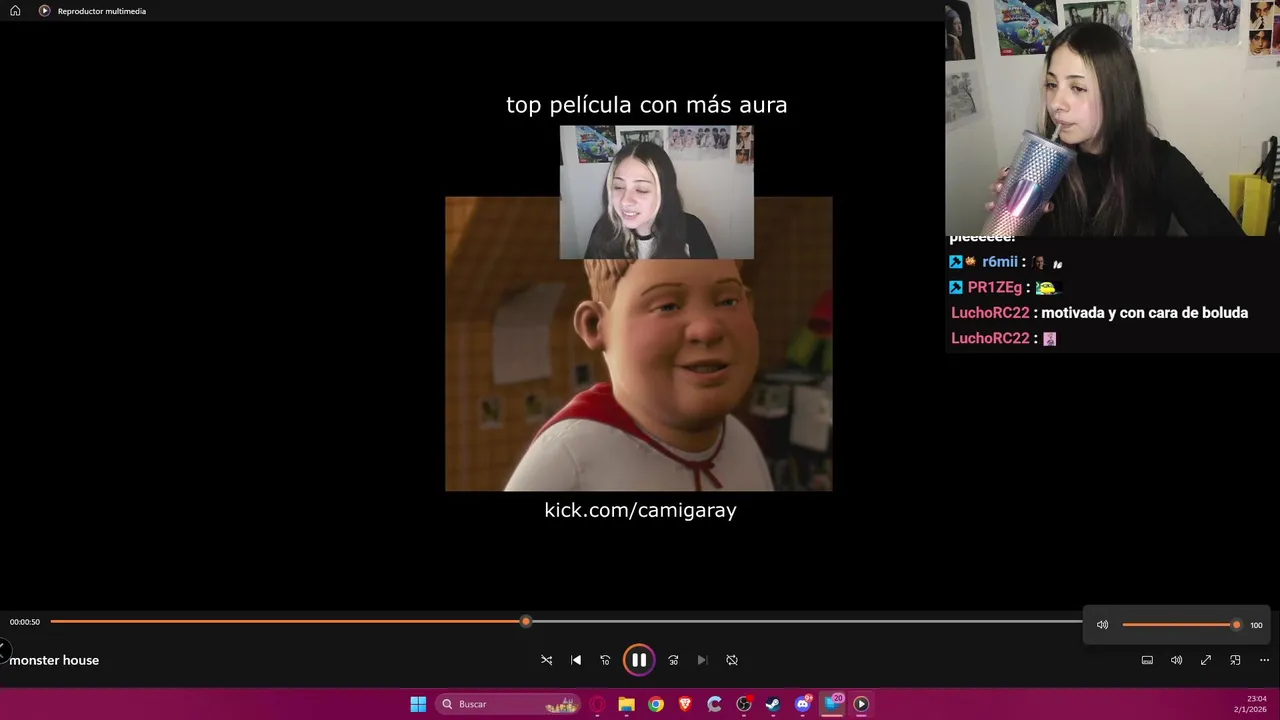Click the volume icon in playback controls
The image size is (1280, 720).
pos(1176,660)
